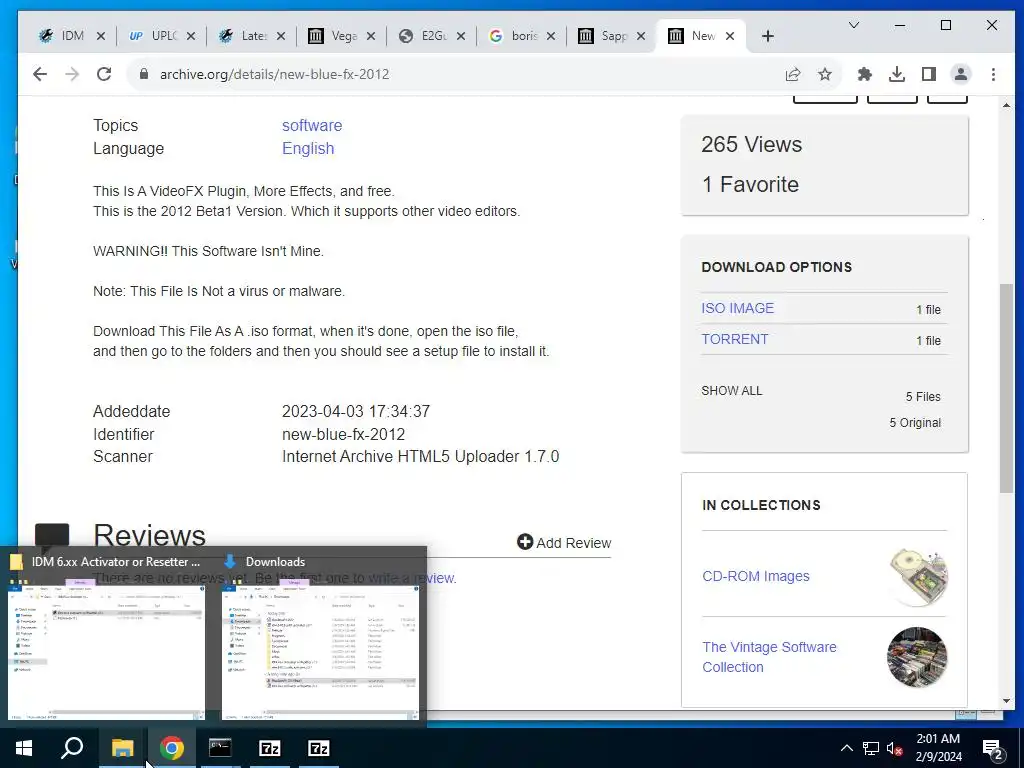Screen dimensions: 1024x768
Task: Open the second 7-Zip taskbar icon
Action: [x=319, y=748]
